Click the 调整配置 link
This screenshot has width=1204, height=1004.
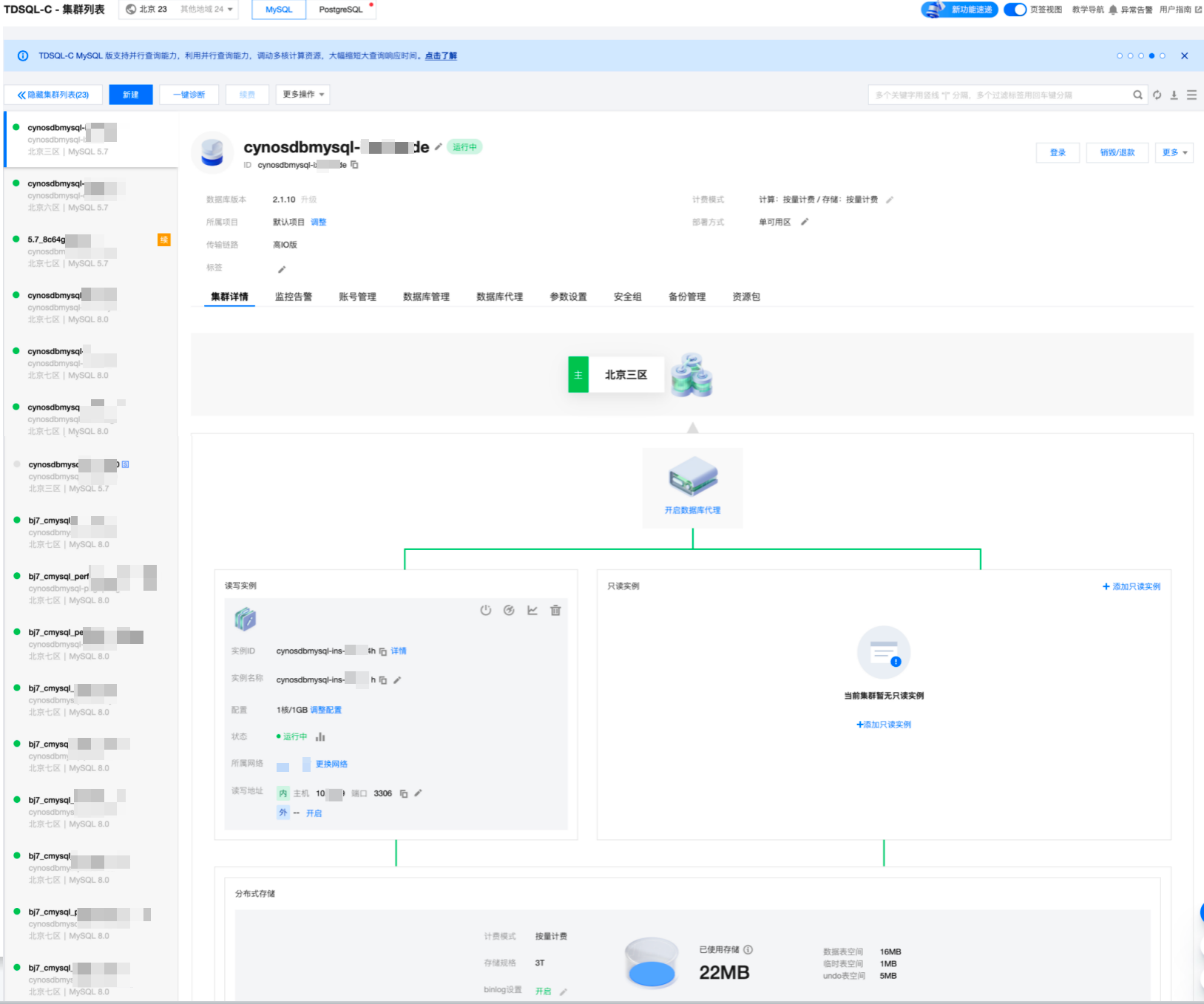(x=325, y=710)
